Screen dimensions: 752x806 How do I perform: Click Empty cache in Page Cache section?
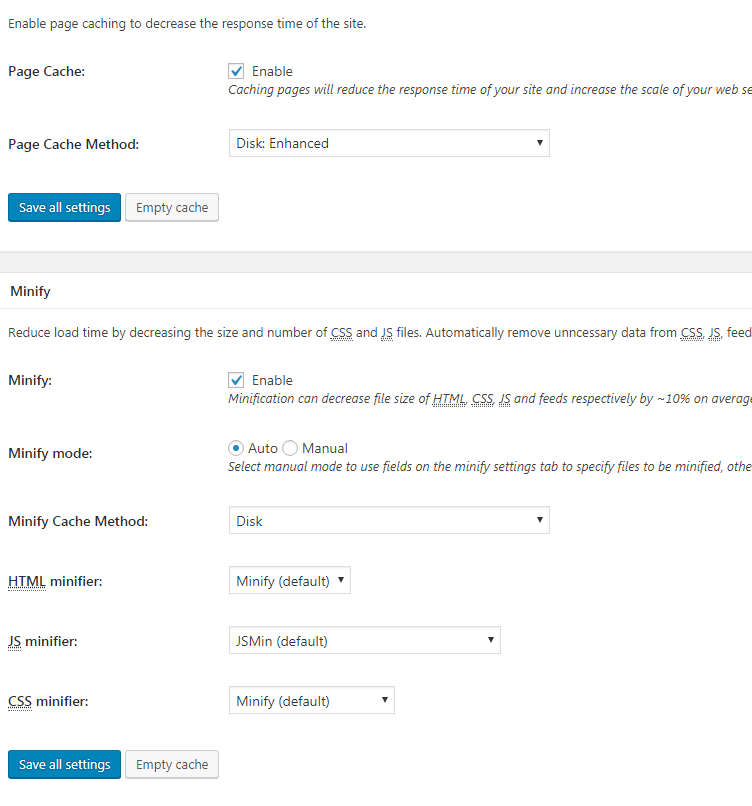coord(172,208)
